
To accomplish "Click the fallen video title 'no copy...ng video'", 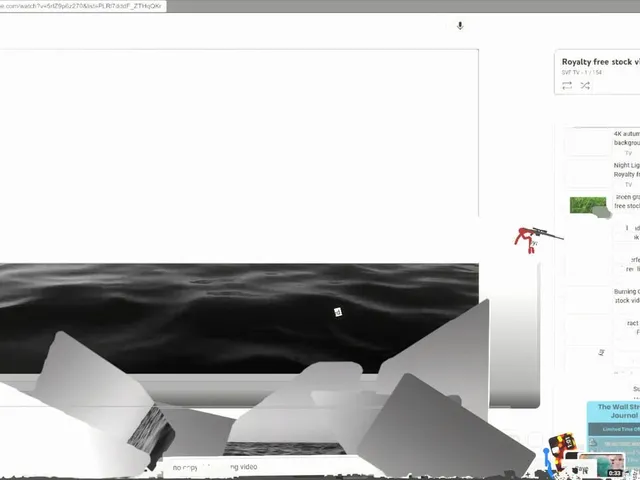I will (215, 467).
